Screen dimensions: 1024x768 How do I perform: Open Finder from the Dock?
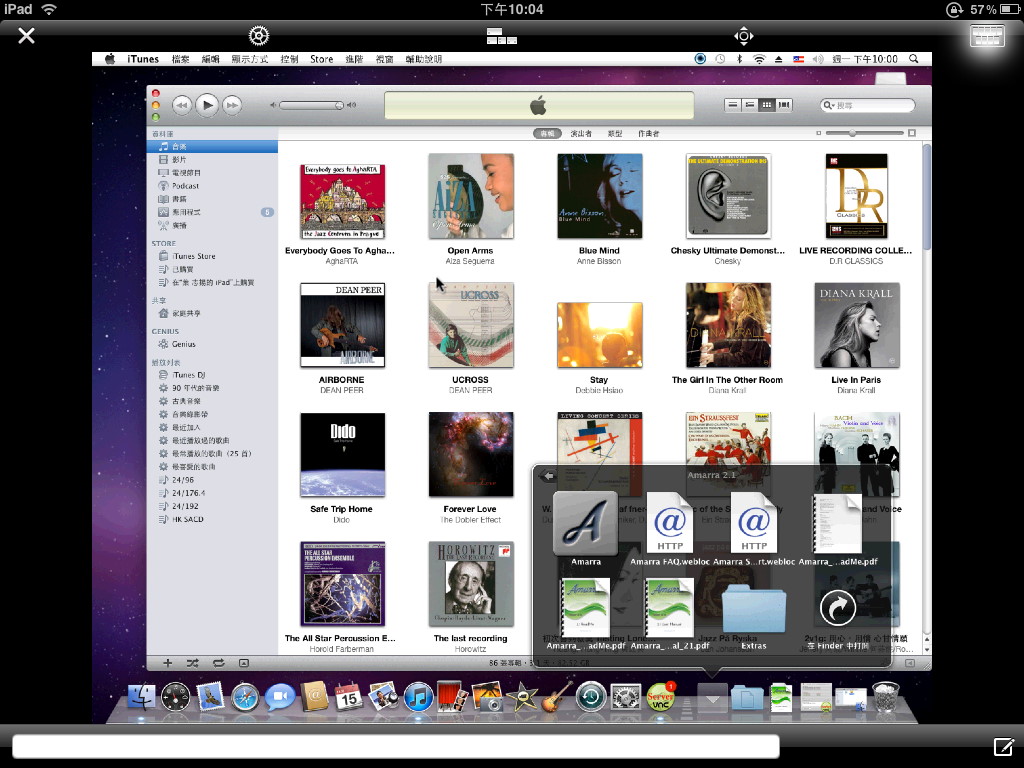141,697
